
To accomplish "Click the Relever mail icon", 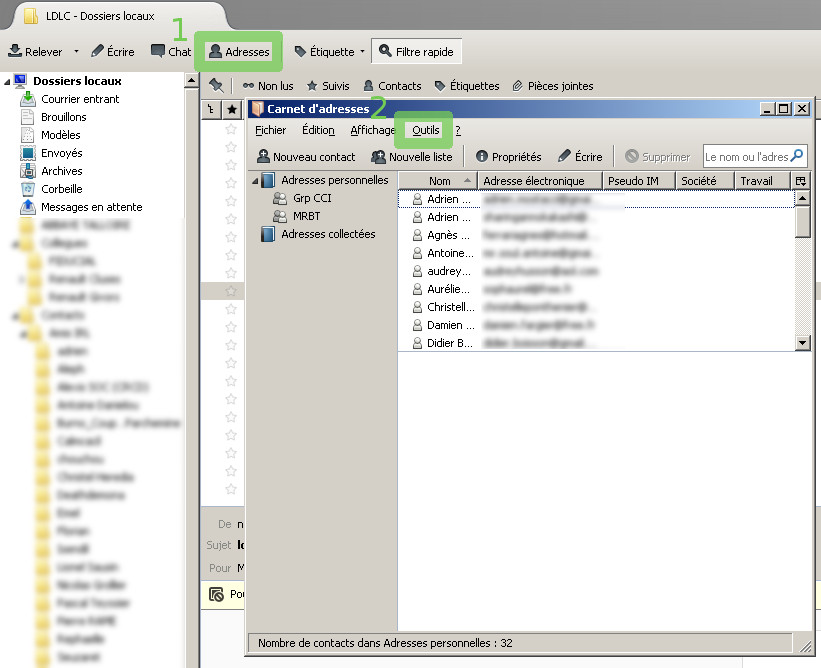I will click(15, 51).
